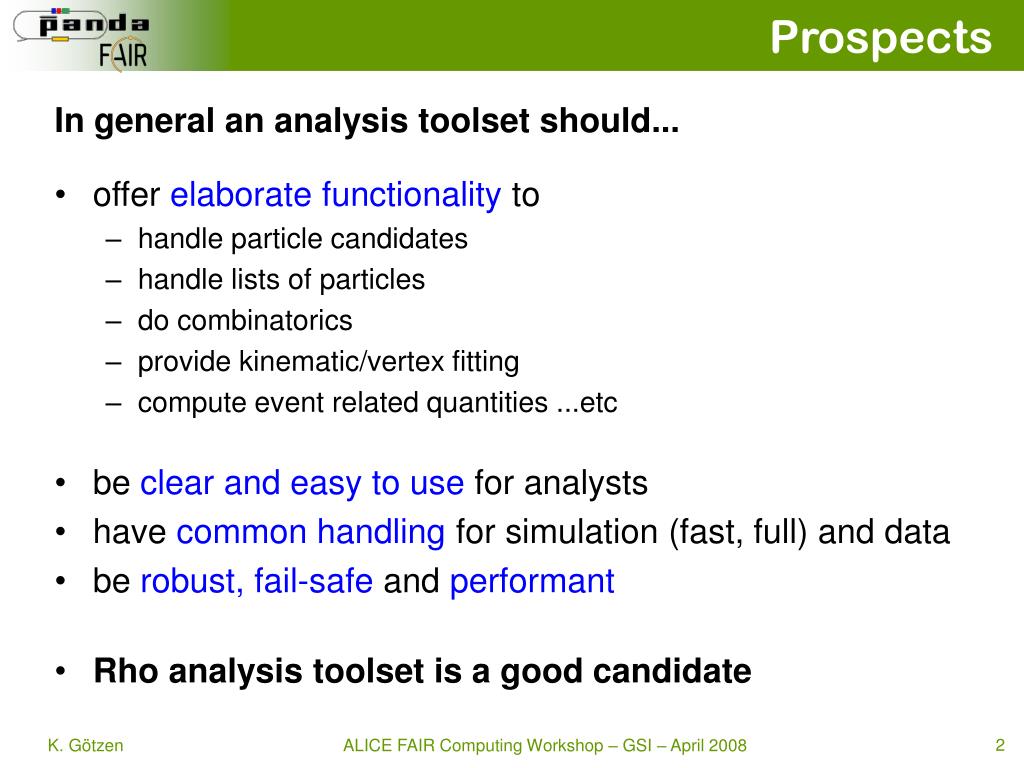Click 'handle particle candidates' sub-item
Viewport: 1024px width, 768px height.
pos(302,239)
